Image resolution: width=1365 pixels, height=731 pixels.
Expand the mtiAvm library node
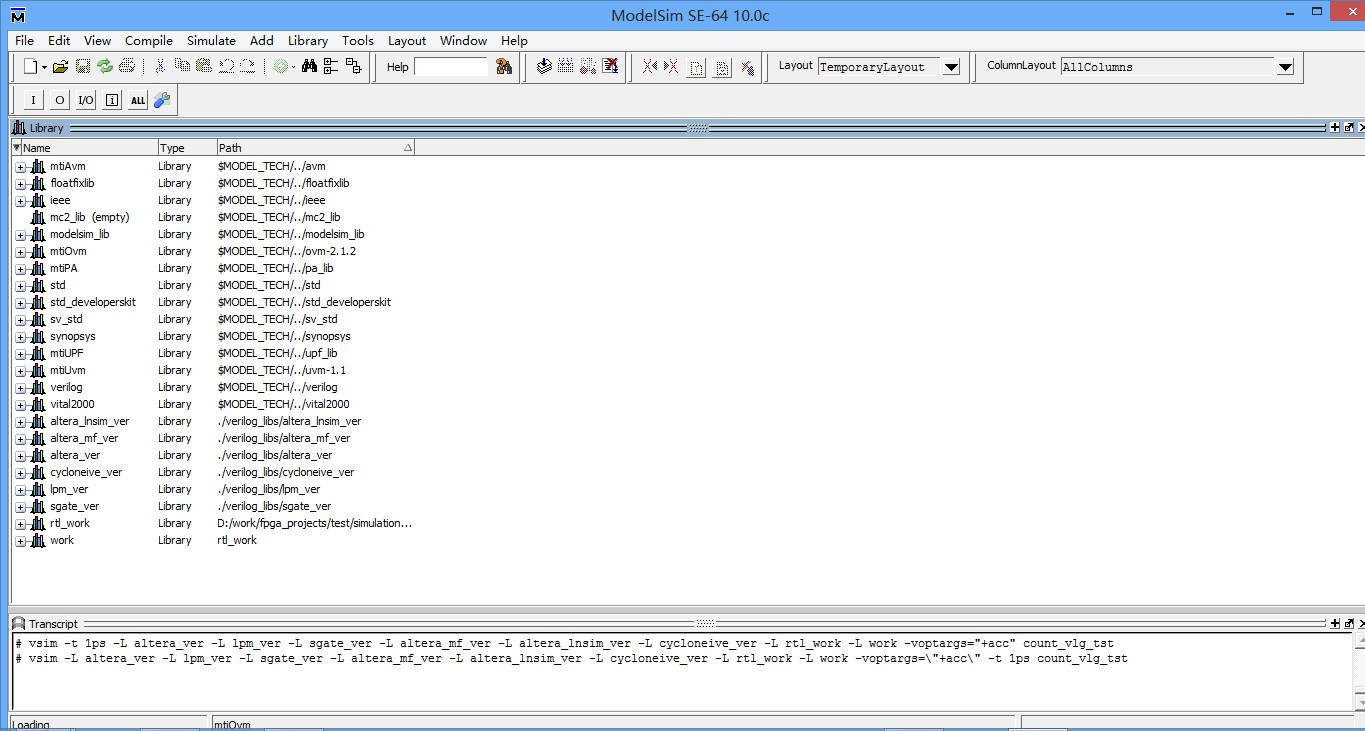(x=20, y=167)
